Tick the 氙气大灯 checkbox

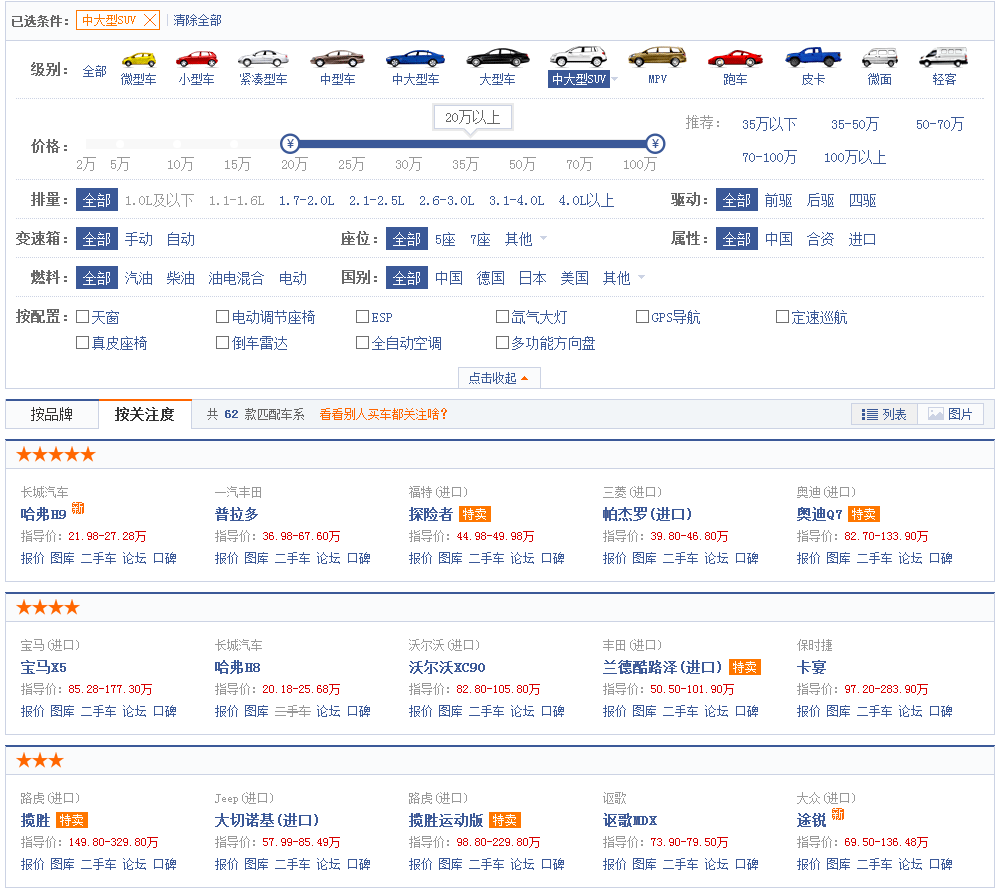[503, 316]
